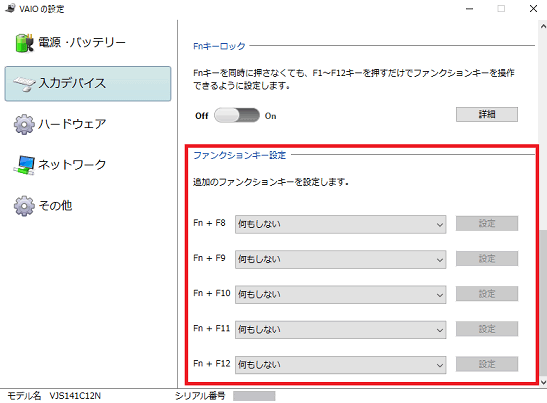
Task: Click the scrollbar up arrow
Action: point(543,26)
